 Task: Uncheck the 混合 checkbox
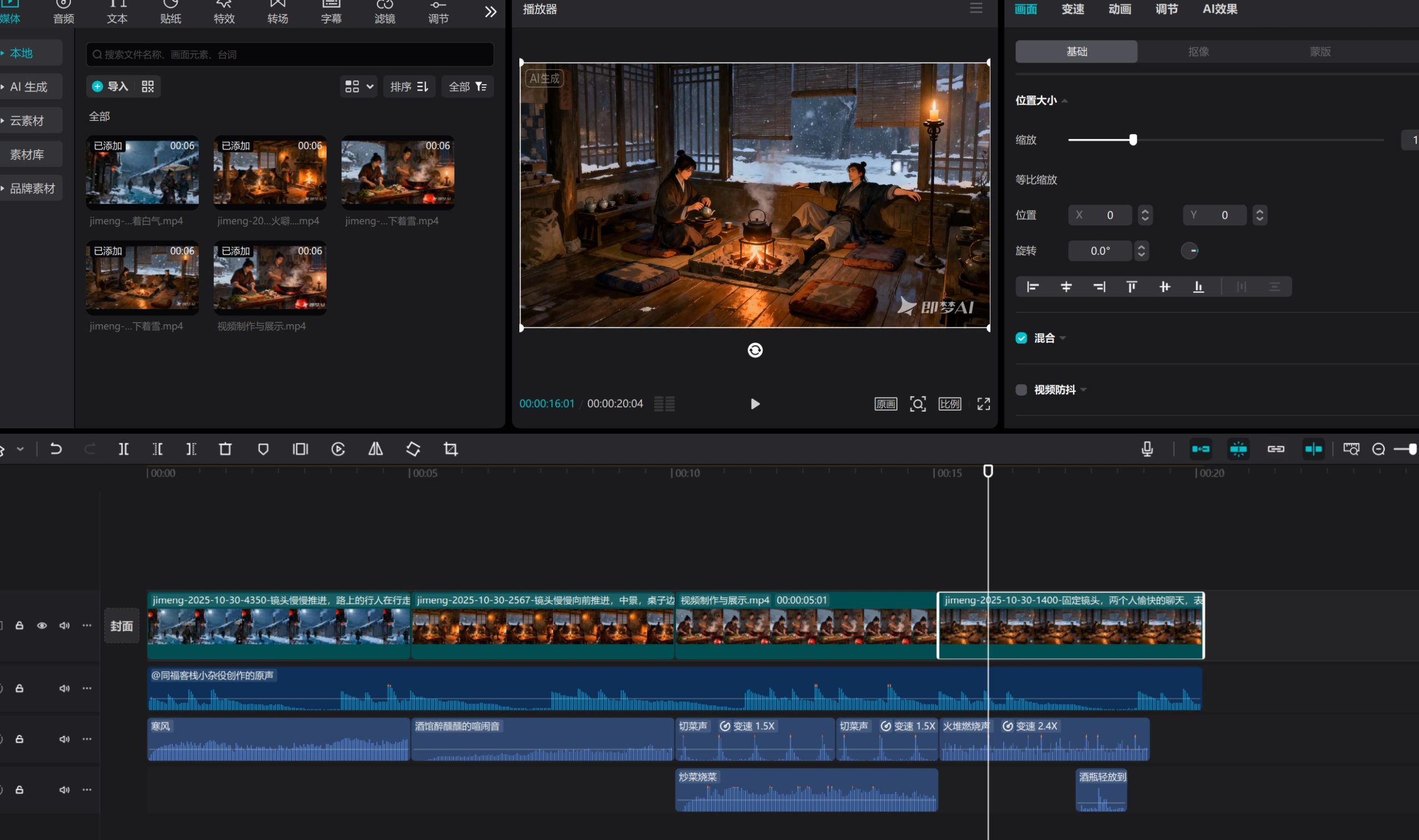1021,338
